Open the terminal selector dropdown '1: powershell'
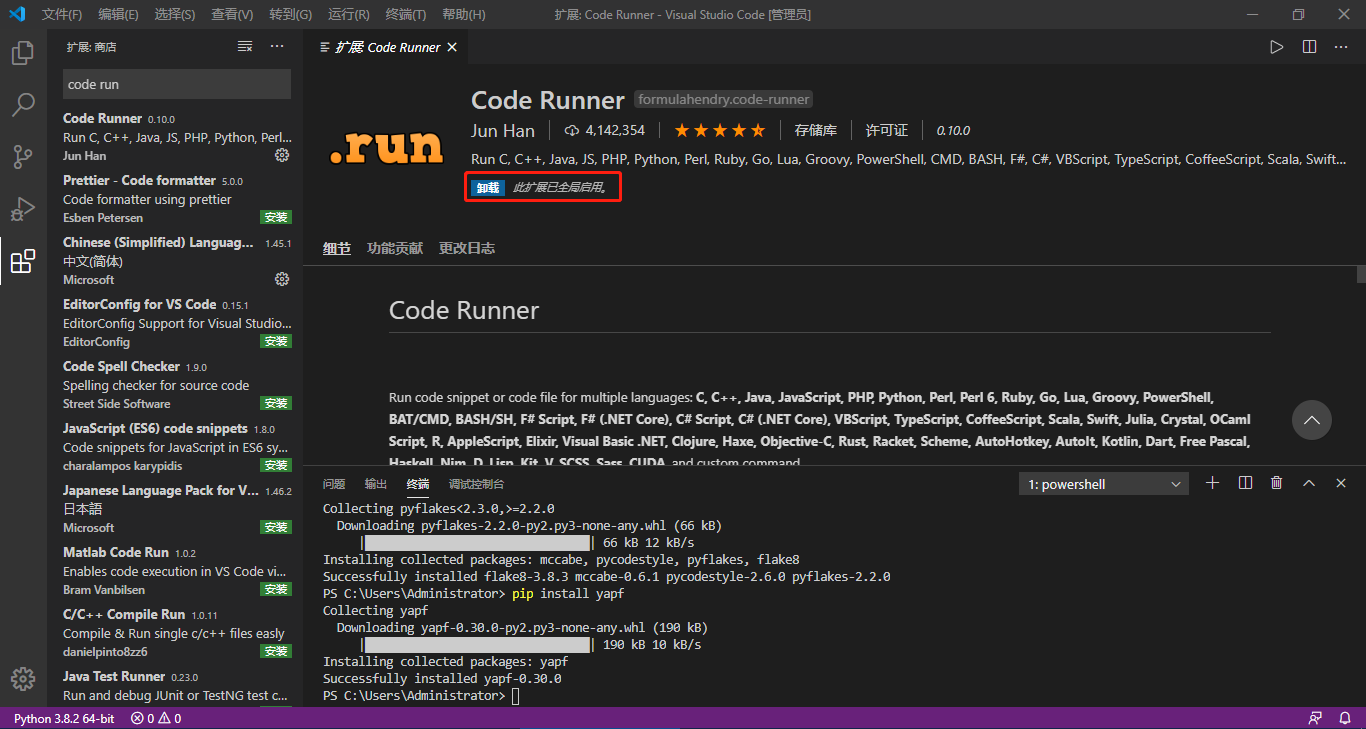This screenshot has width=1366, height=729. pyautogui.click(x=1104, y=484)
